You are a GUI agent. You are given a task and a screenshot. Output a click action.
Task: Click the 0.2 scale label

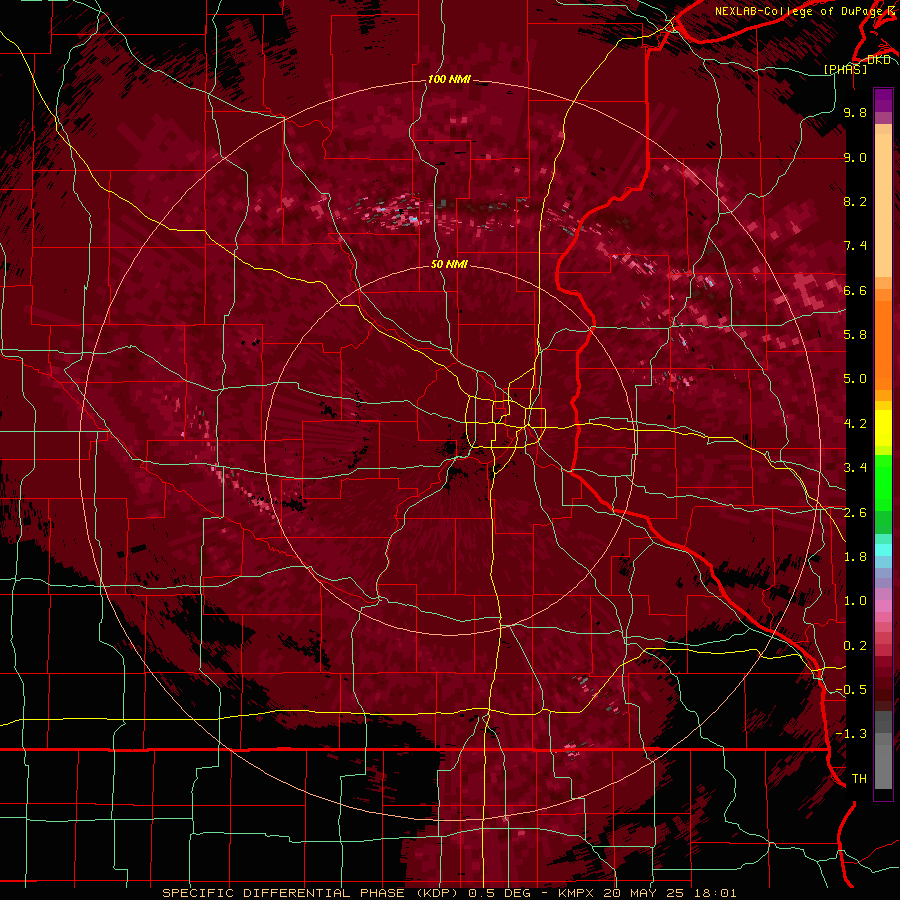pos(855,646)
